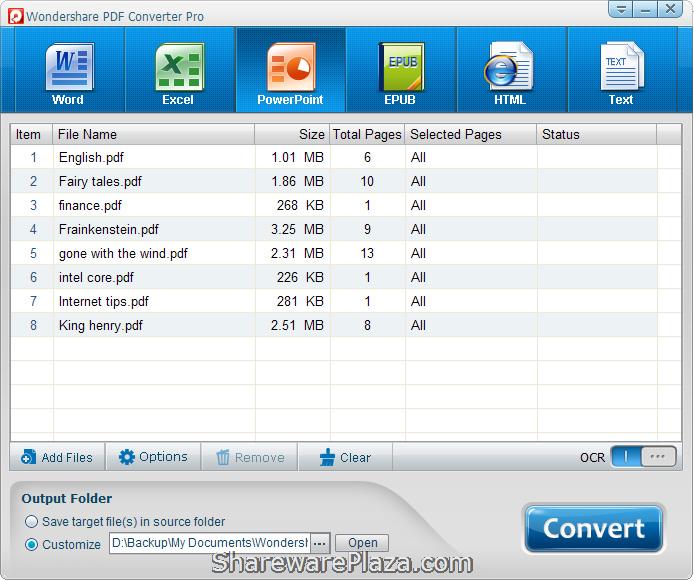Sort by File Name column header

coord(154,135)
